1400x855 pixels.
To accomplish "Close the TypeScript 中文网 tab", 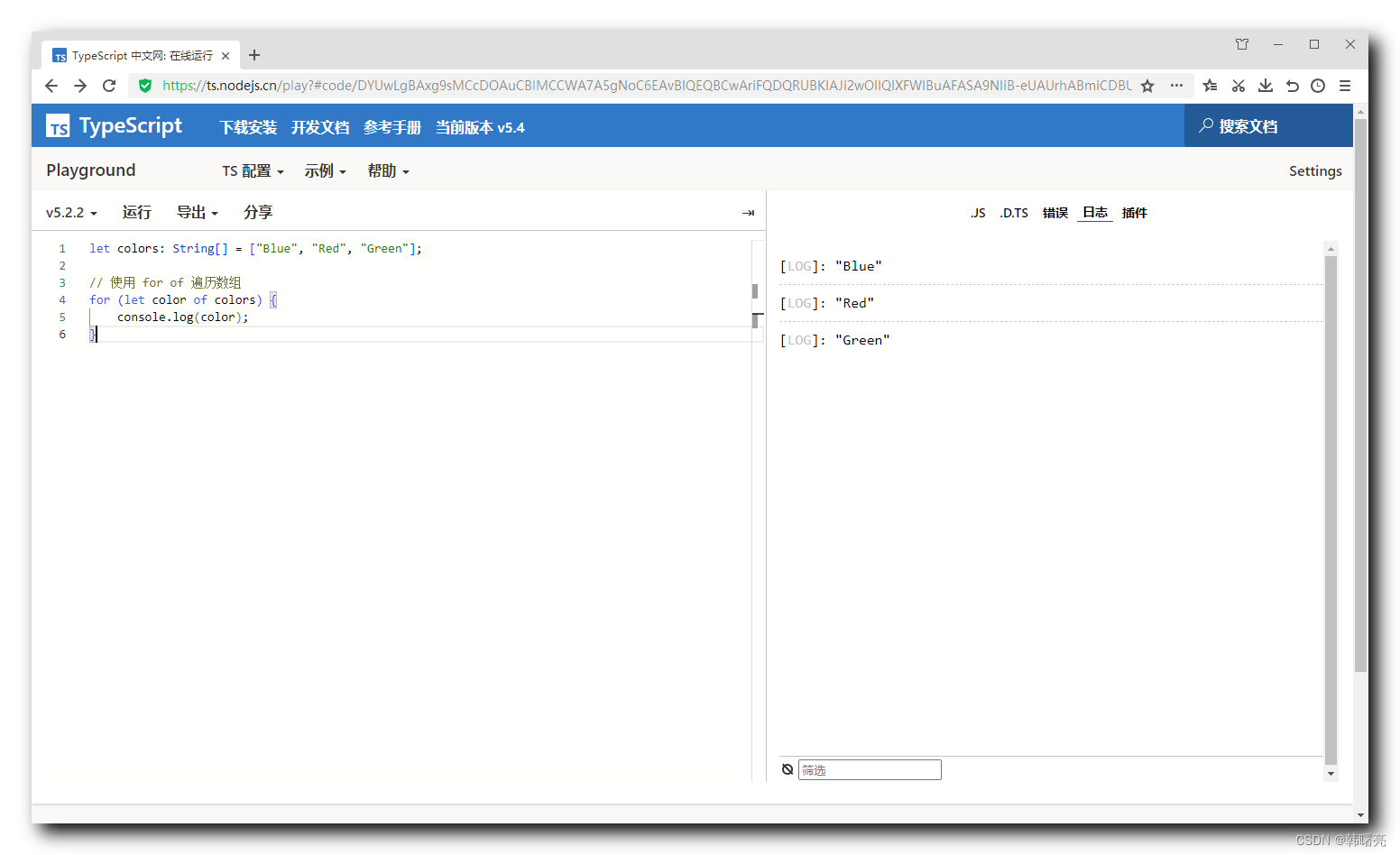I will tap(226, 56).
